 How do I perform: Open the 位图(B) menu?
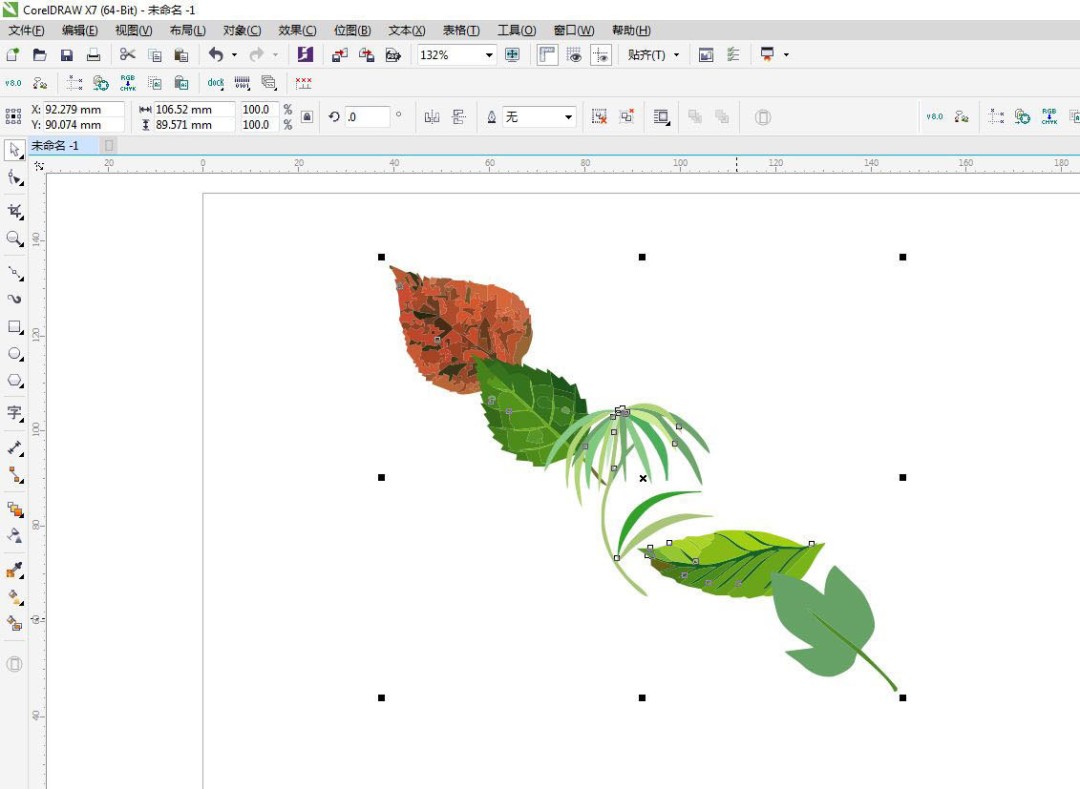[x=352, y=30]
